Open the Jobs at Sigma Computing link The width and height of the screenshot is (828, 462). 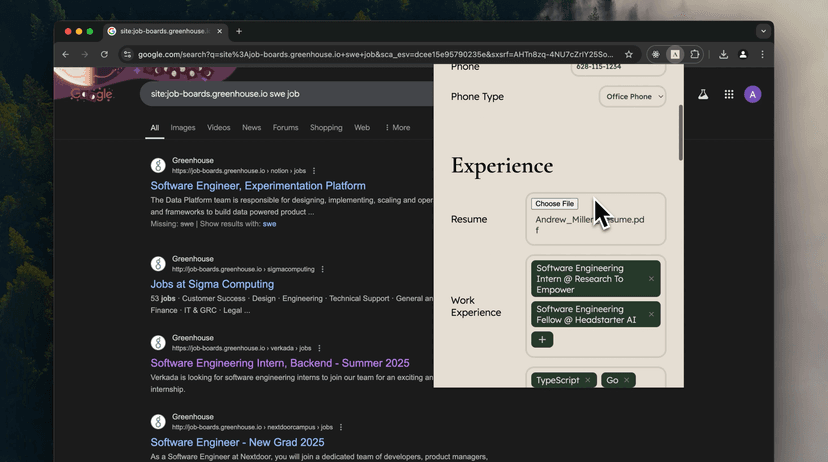pyautogui.click(x=212, y=284)
